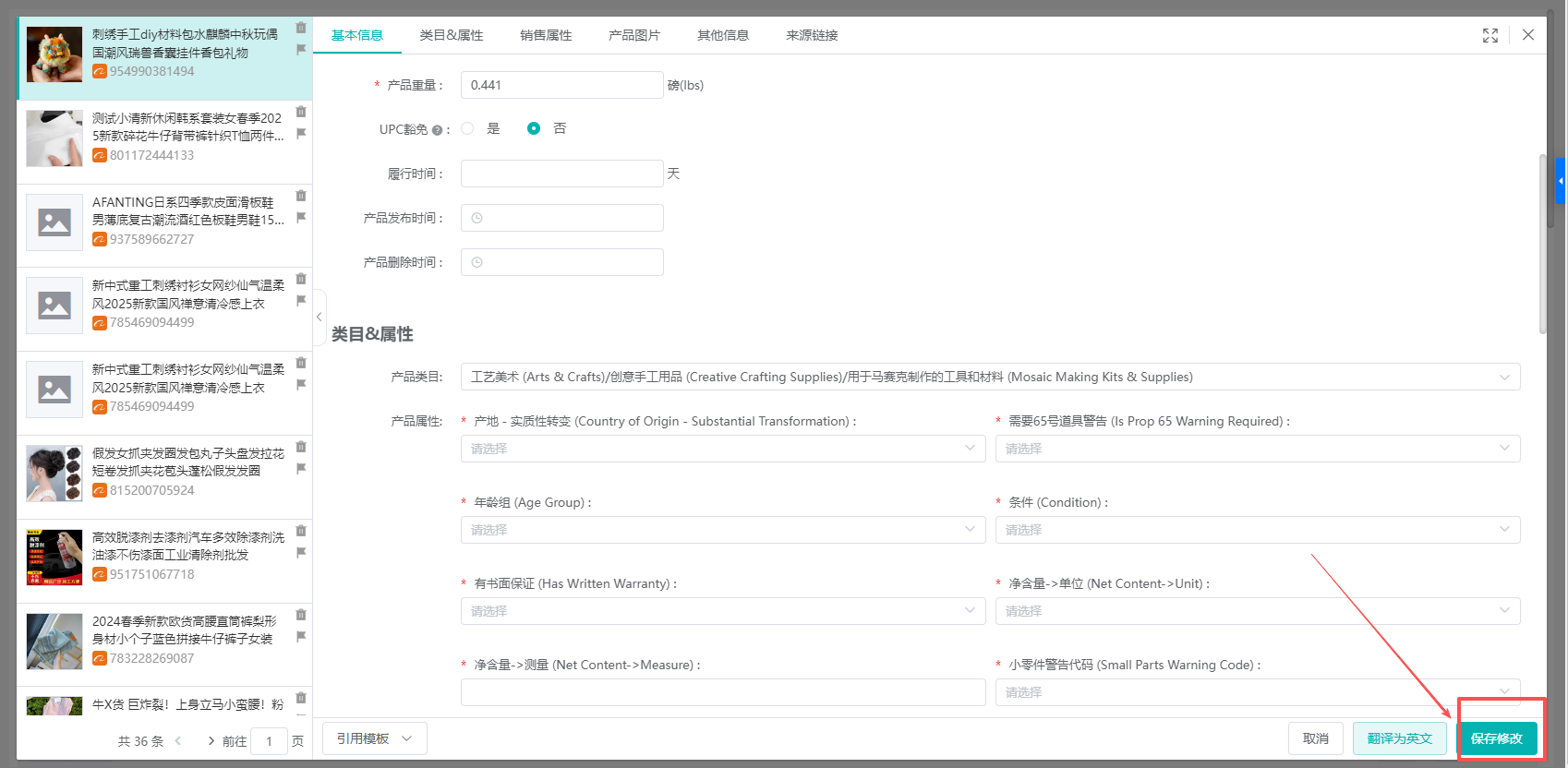The width and height of the screenshot is (1568, 768).
Task: Delete the first product using trash icon
Action: [301, 28]
